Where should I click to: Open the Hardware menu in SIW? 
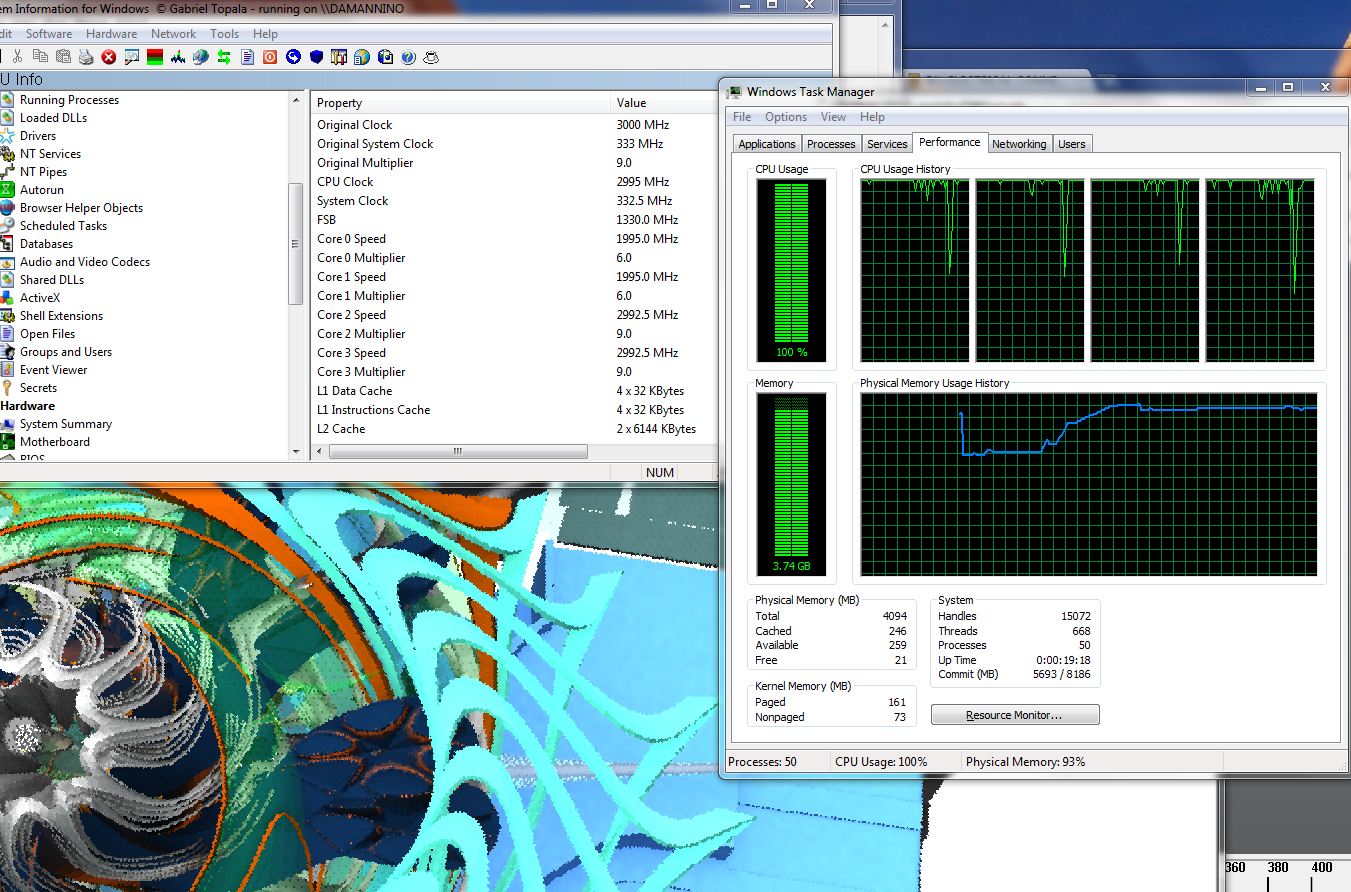(x=111, y=34)
